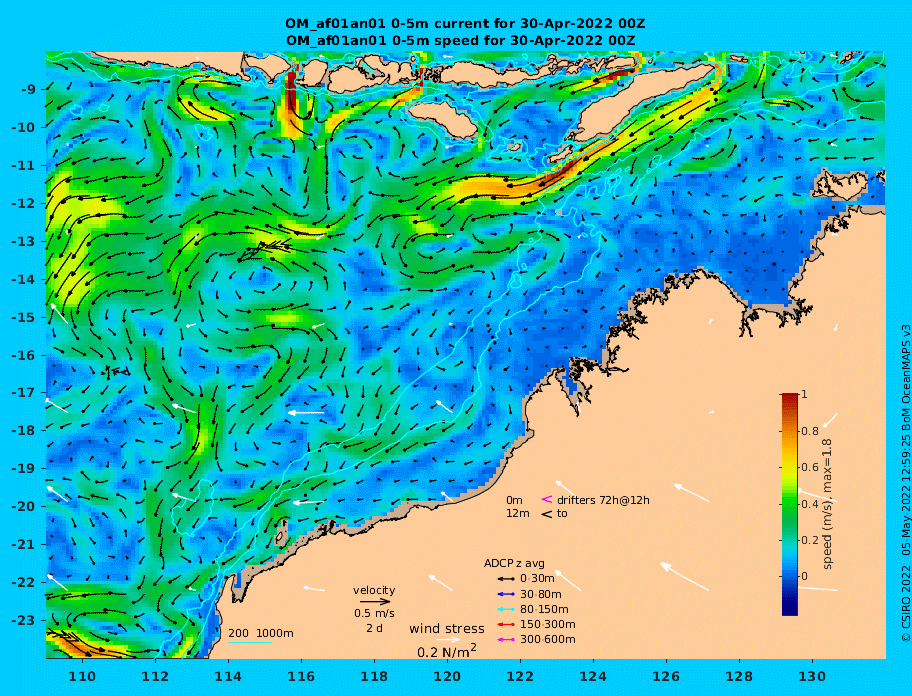This screenshot has width=912, height=696.
Task: Click longitude axis label 126
Action: tap(666, 676)
